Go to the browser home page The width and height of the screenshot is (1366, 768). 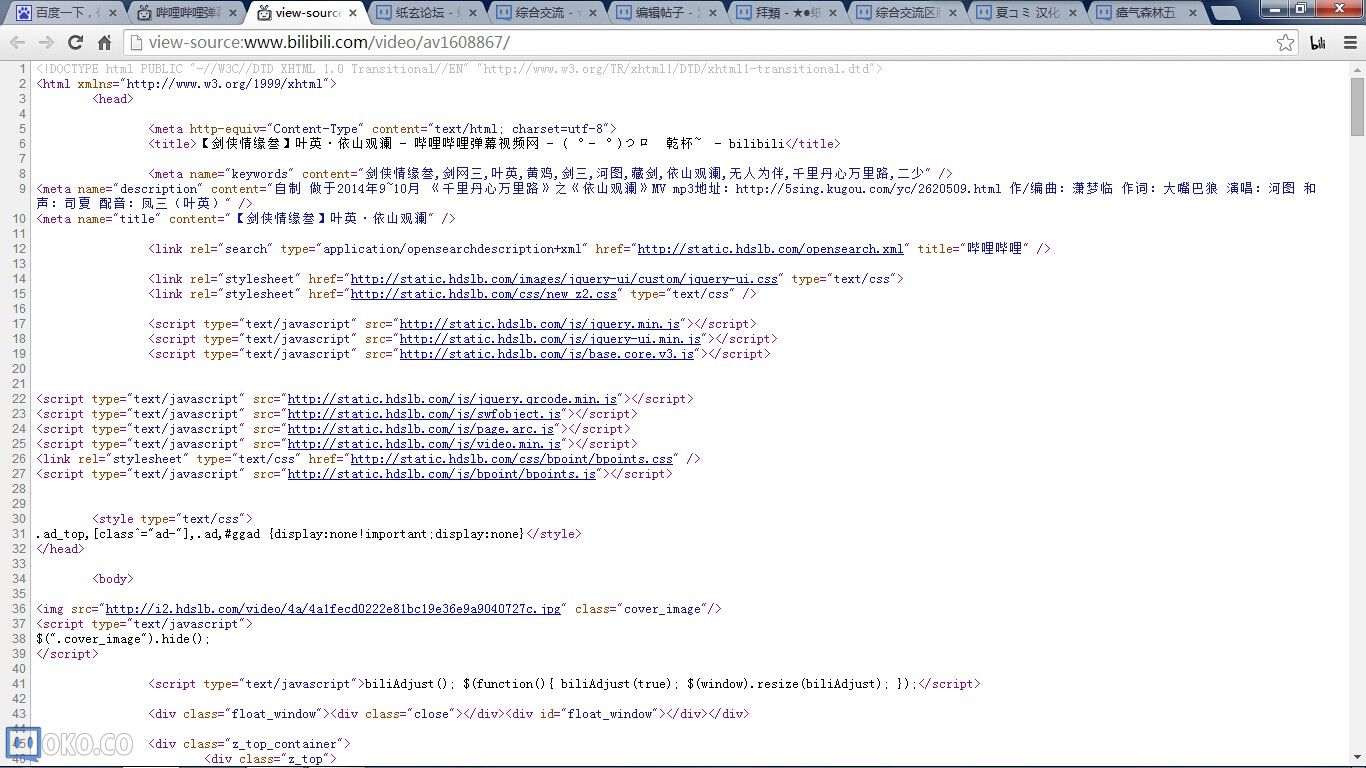[x=104, y=43]
